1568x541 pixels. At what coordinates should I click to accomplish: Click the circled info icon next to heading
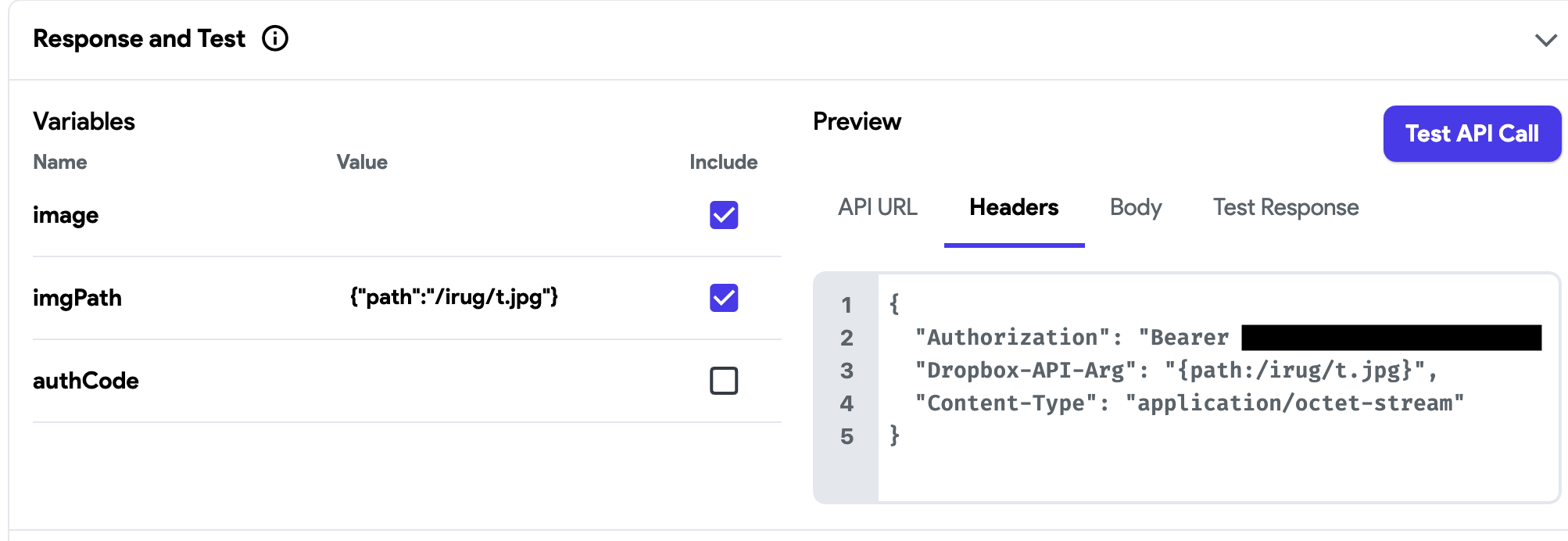coord(275,38)
